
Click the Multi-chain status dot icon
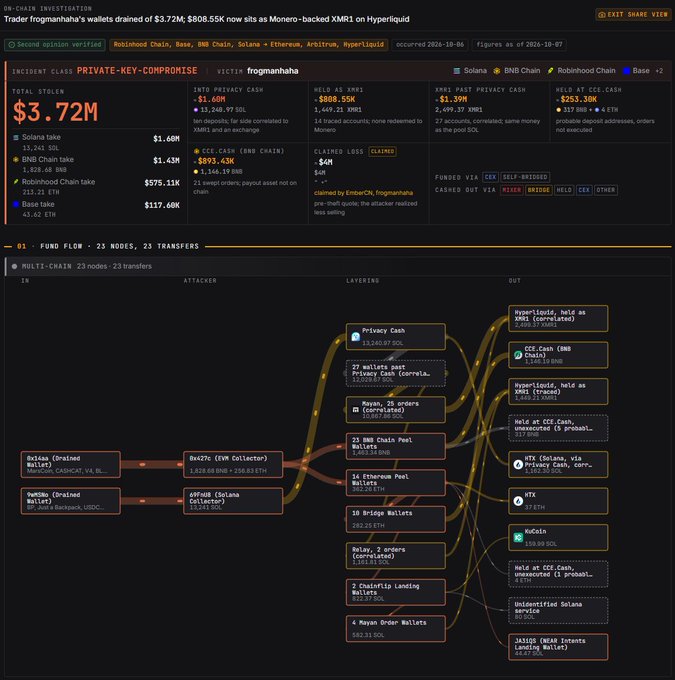coord(14,266)
